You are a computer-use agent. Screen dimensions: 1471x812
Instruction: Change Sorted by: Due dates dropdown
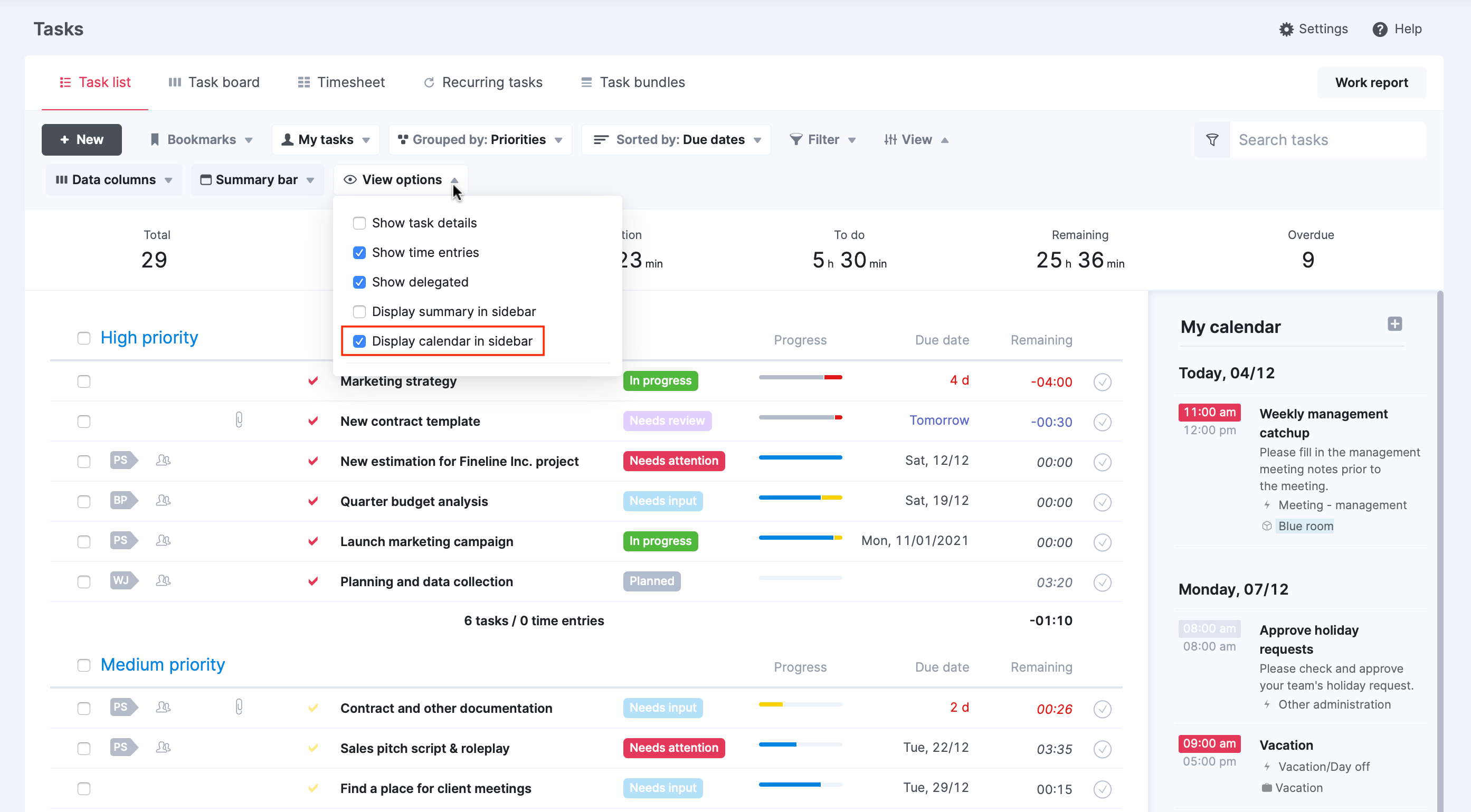[676, 140]
